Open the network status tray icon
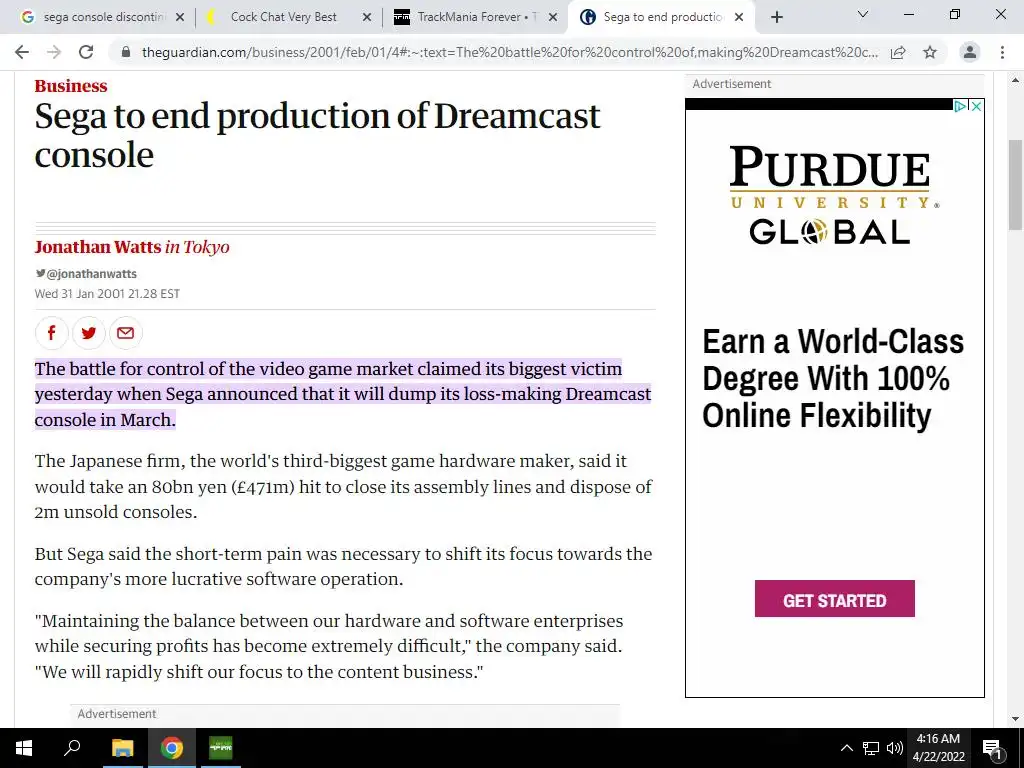The width and height of the screenshot is (1024, 768). [871, 748]
